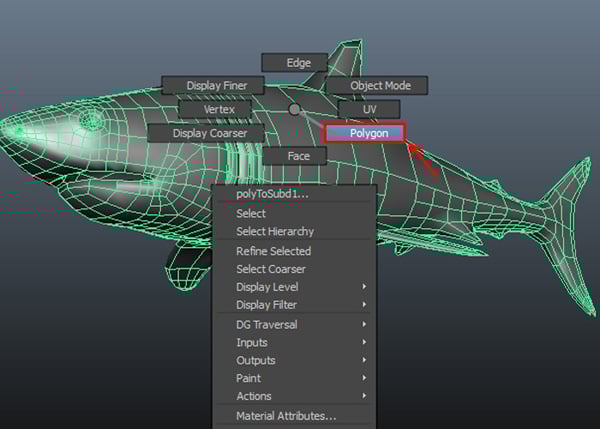Select the highlighted Polygon option
The height and width of the screenshot is (429, 600).
[364, 133]
